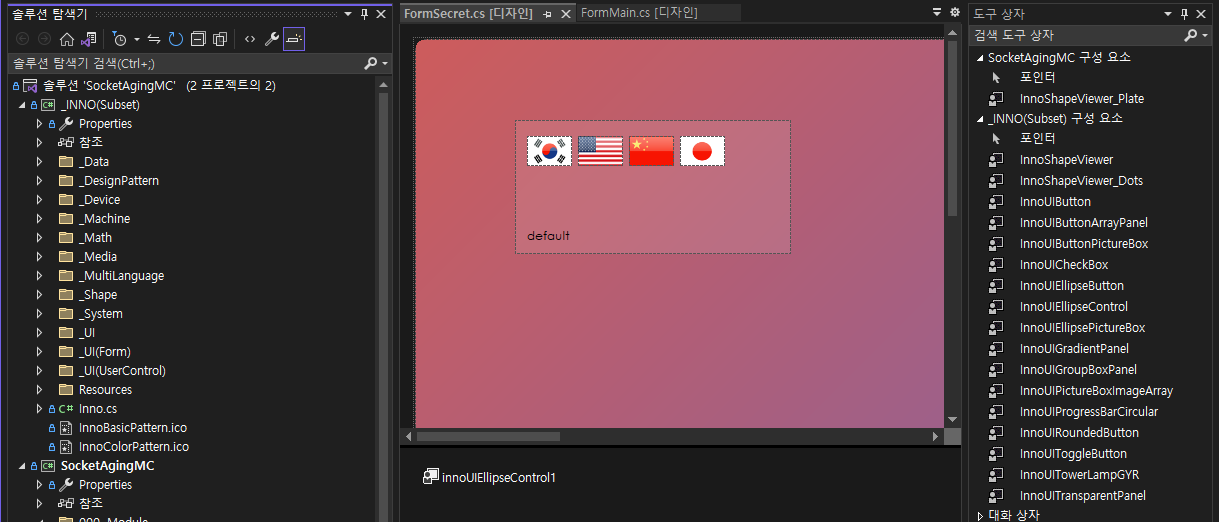Select innoUIEllipseControl1 in component tray
Image resolution: width=1219 pixels, height=522 pixels.
click(x=489, y=477)
